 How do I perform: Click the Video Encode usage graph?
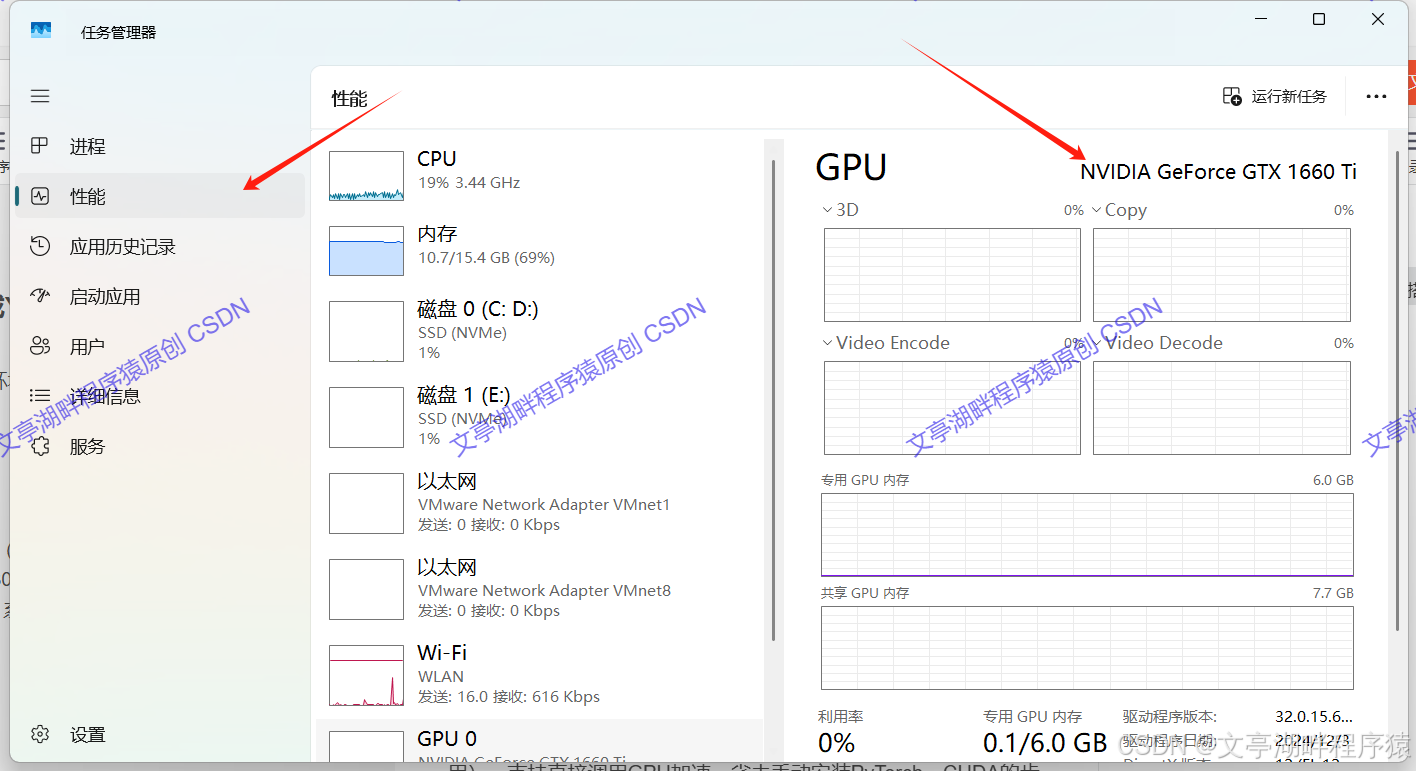click(x=952, y=408)
